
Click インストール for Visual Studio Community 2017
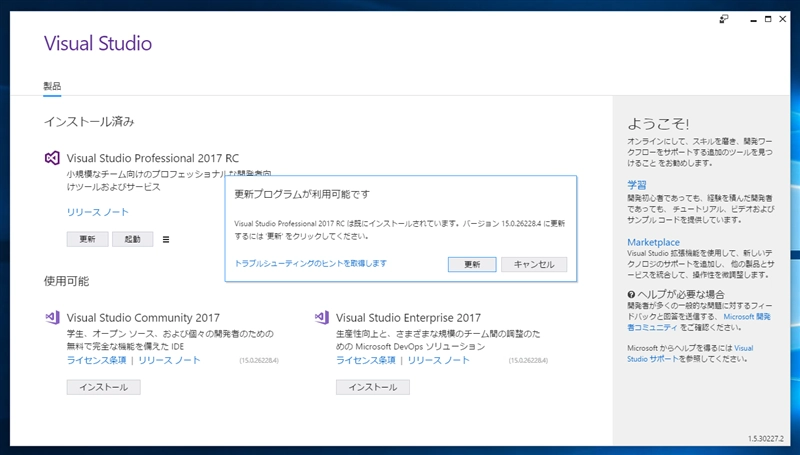tap(104, 387)
